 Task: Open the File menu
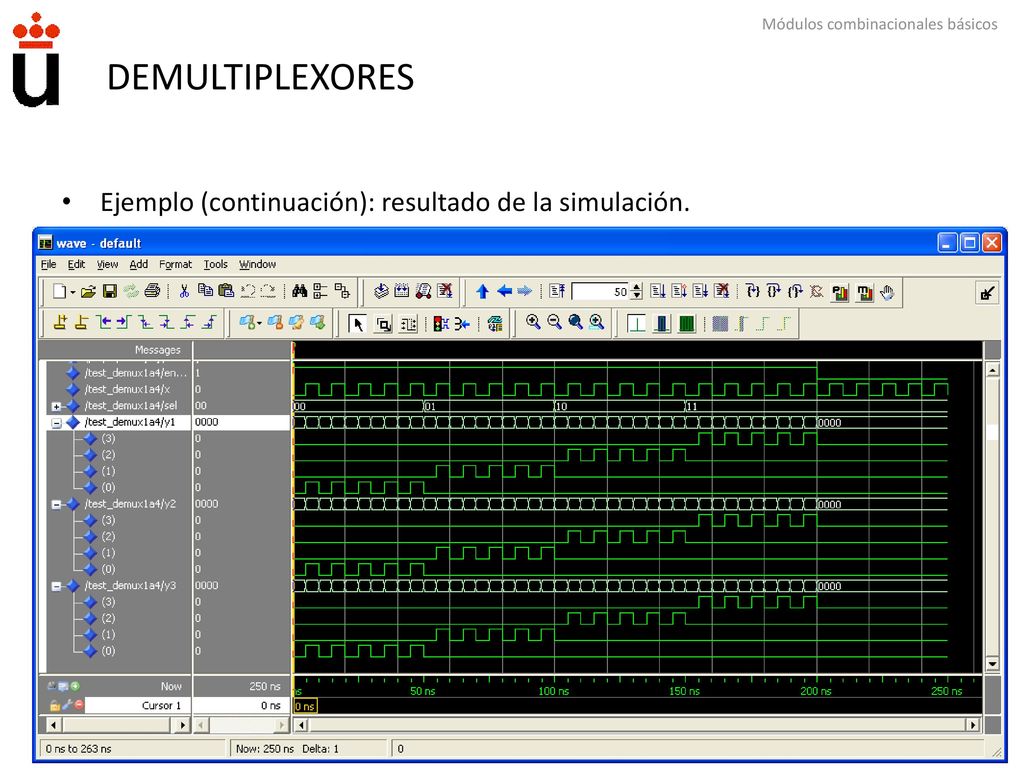pyautogui.click(x=48, y=264)
